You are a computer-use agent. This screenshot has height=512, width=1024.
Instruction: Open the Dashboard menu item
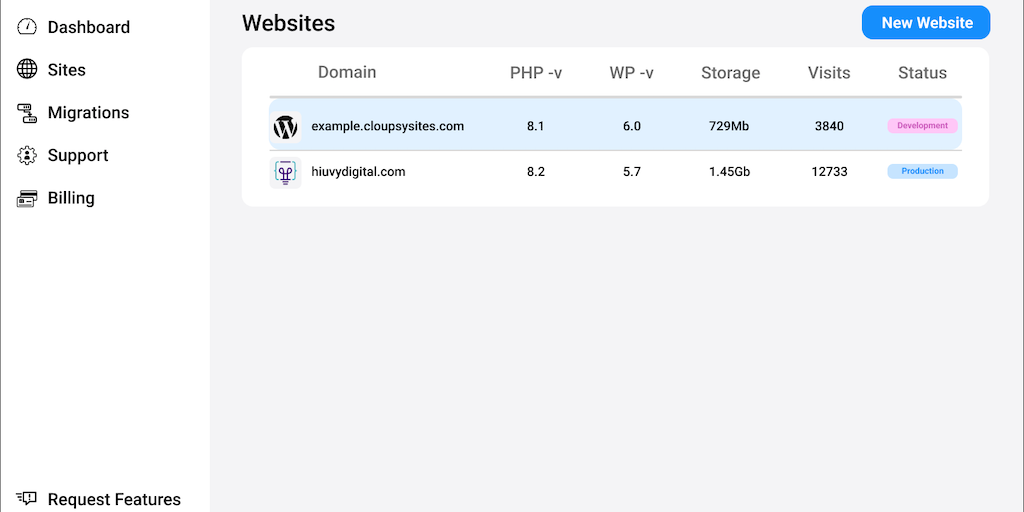(x=89, y=27)
